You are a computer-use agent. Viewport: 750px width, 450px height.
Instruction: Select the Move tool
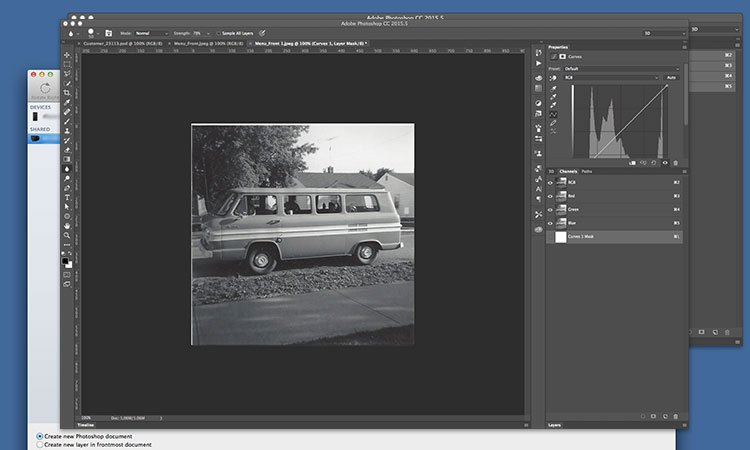67,54
